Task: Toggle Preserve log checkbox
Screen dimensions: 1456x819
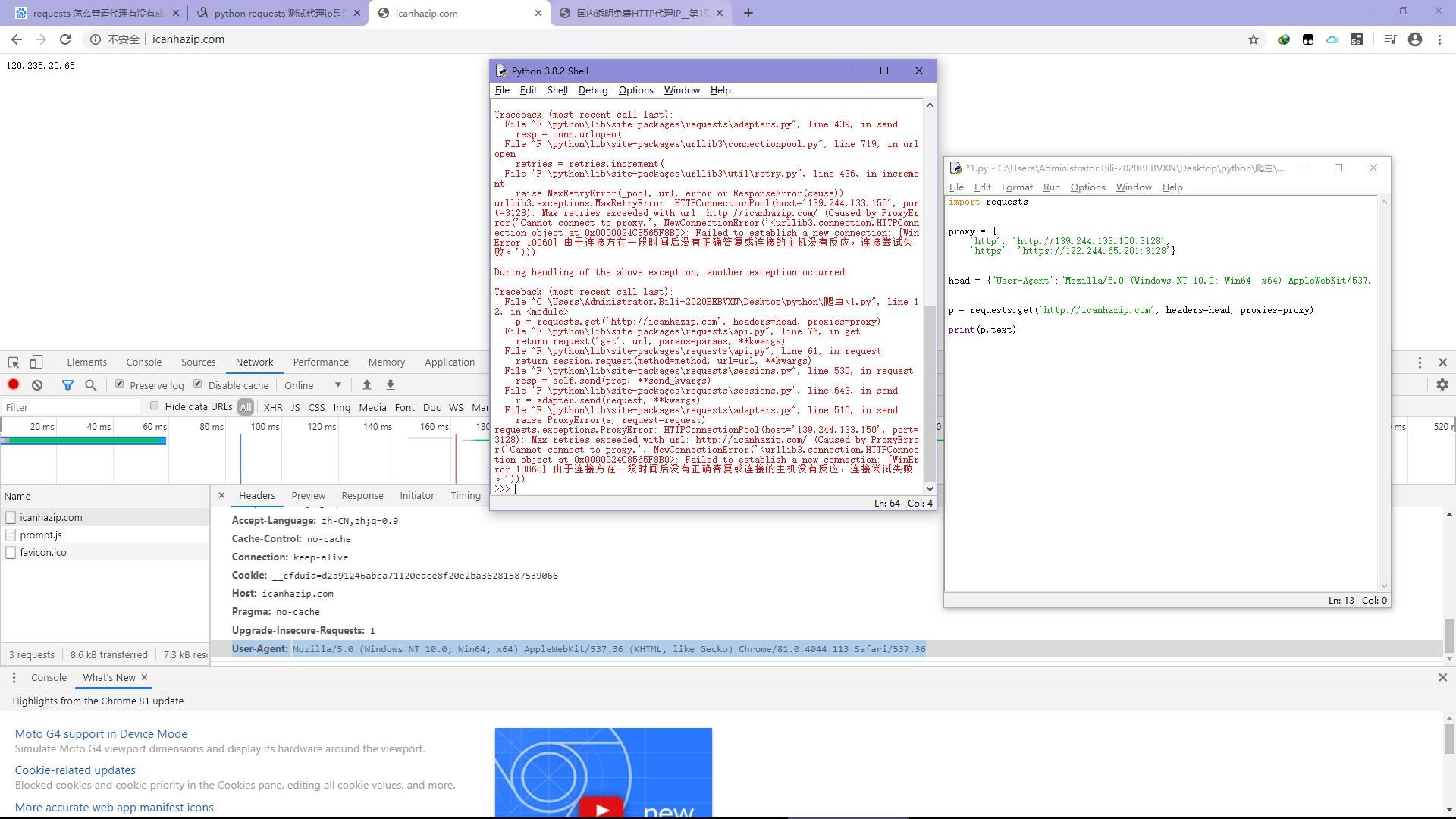Action: (119, 384)
